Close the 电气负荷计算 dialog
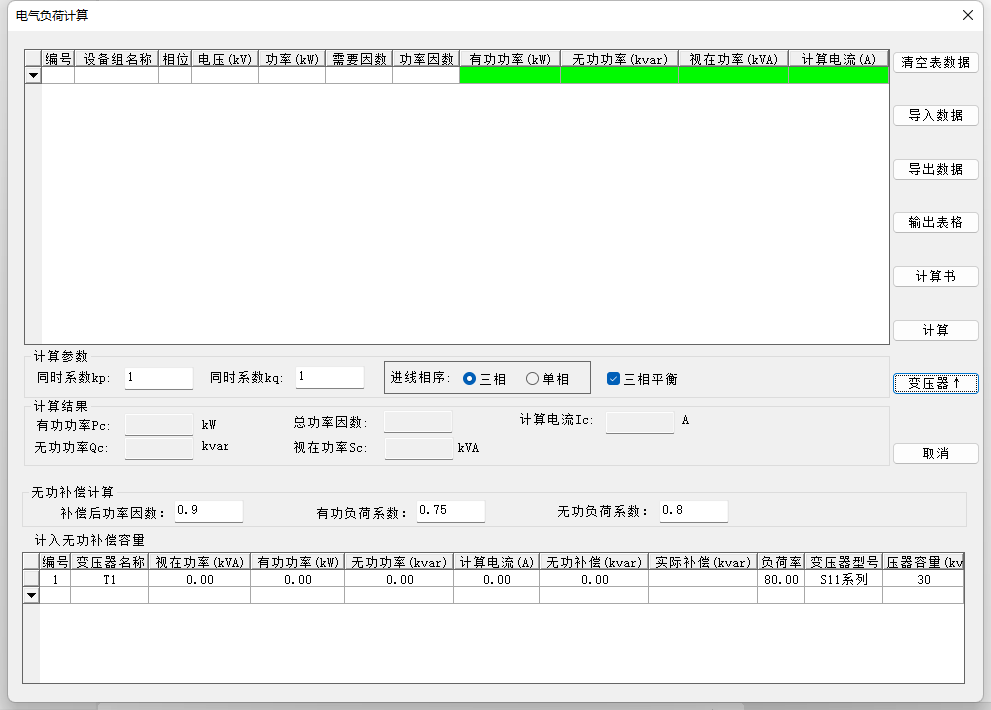Image resolution: width=991 pixels, height=710 pixels. point(967,15)
